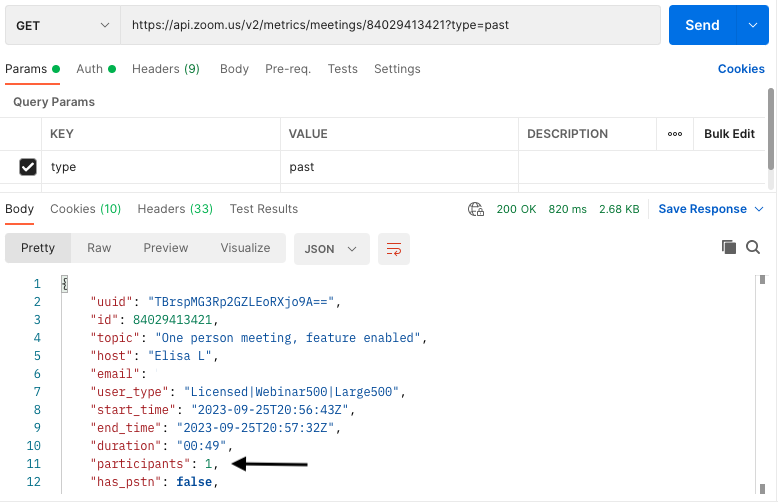Screen dimensions: 778x502
Task: Open the response Cookies (10) tab
Action: pos(85,209)
